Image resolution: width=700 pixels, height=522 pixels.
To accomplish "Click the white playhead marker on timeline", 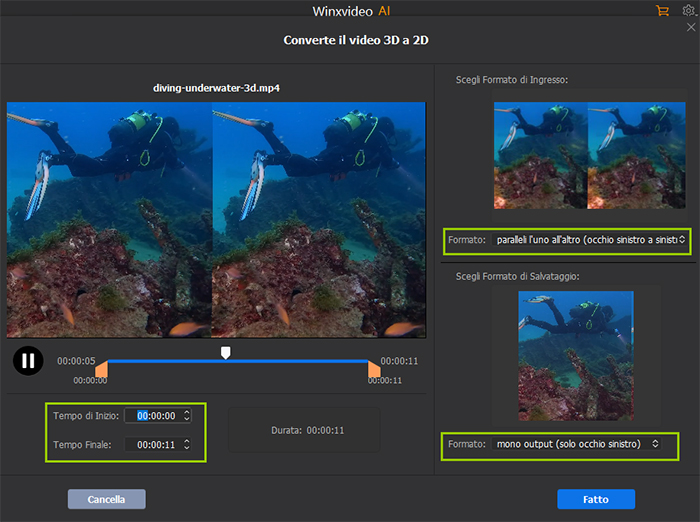I will pos(226,352).
